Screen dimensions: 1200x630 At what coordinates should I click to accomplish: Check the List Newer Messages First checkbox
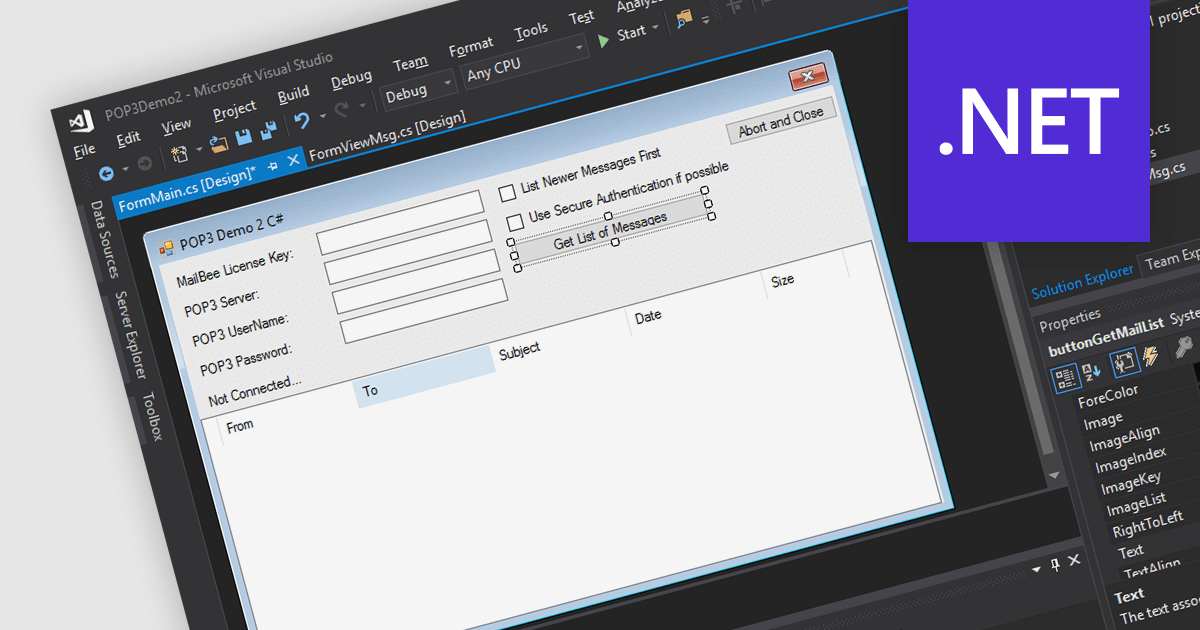(508, 191)
